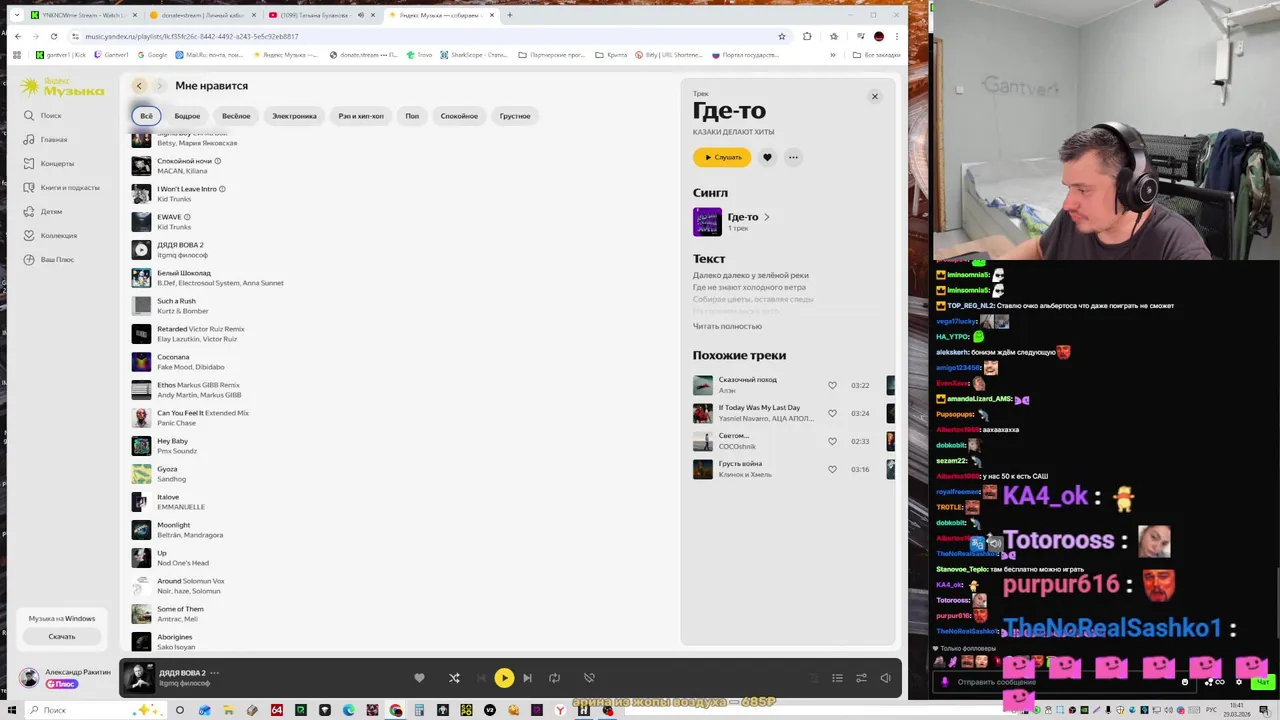Open the play queue list icon
Image resolution: width=1280 pixels, height=720 pixels.
coord(838,678)
